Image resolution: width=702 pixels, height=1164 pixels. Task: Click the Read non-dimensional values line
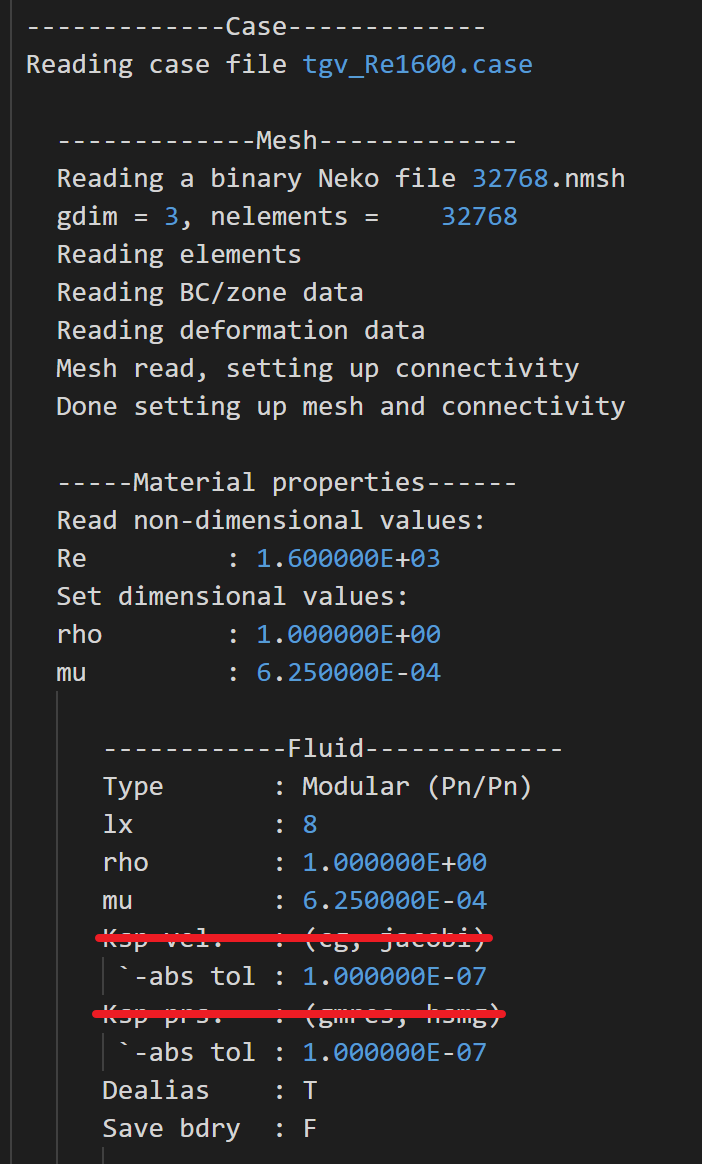pos(271,521)
